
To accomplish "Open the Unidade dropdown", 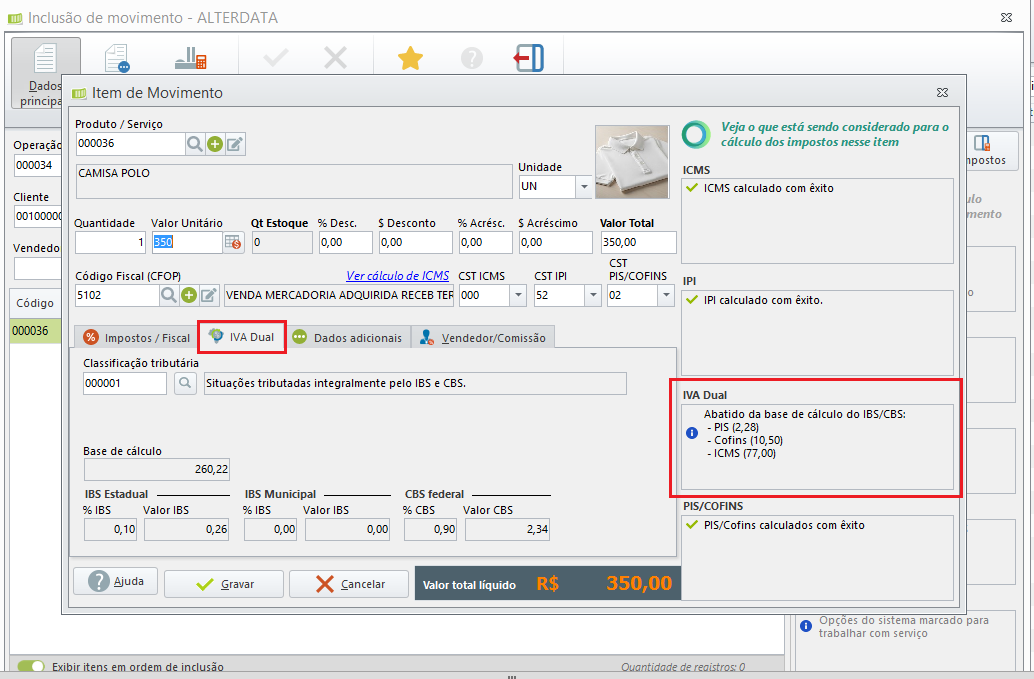I will (583, 187).
